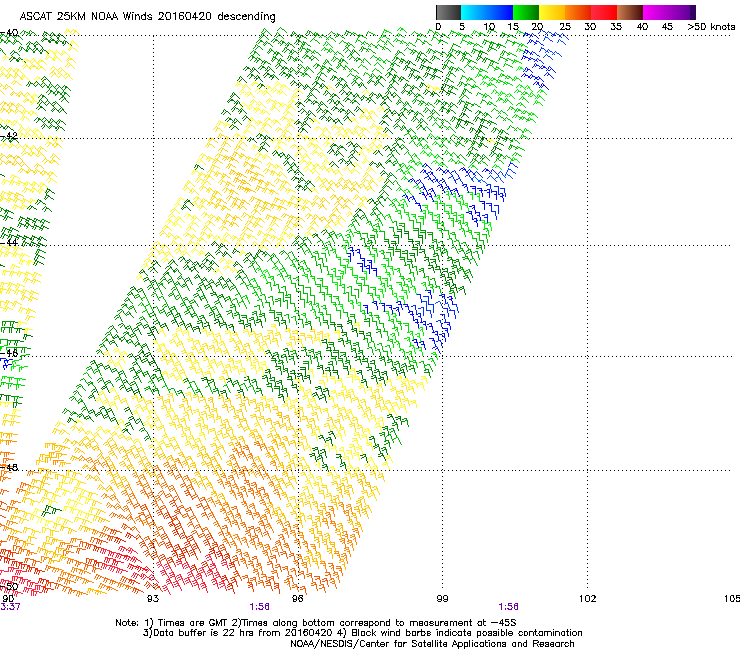Click the '1:58' time between longitudes 99 and 102
Screen dimensions: 740x650
[508, 607]
